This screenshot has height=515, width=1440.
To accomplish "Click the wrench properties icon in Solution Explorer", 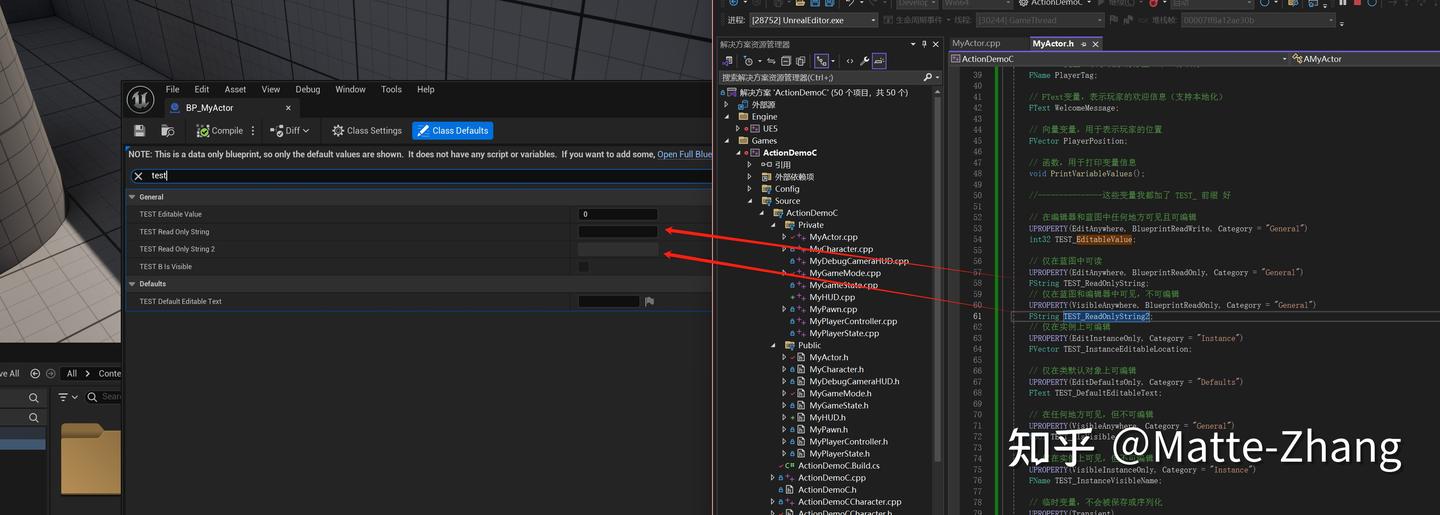I will (864, 61).
